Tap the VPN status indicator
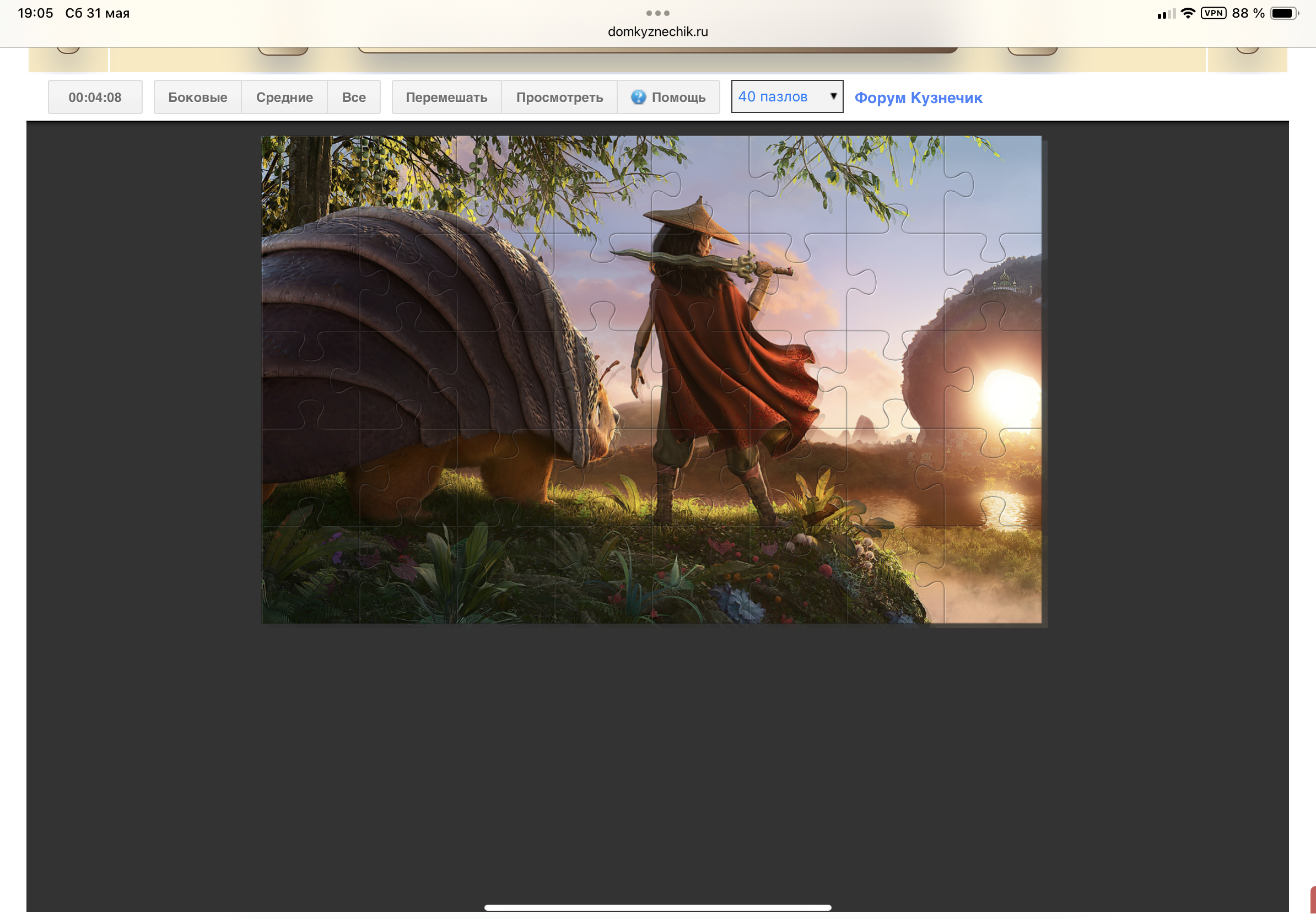The height and width of the screenshot is (919, 1316). [x=1213, y=13]
